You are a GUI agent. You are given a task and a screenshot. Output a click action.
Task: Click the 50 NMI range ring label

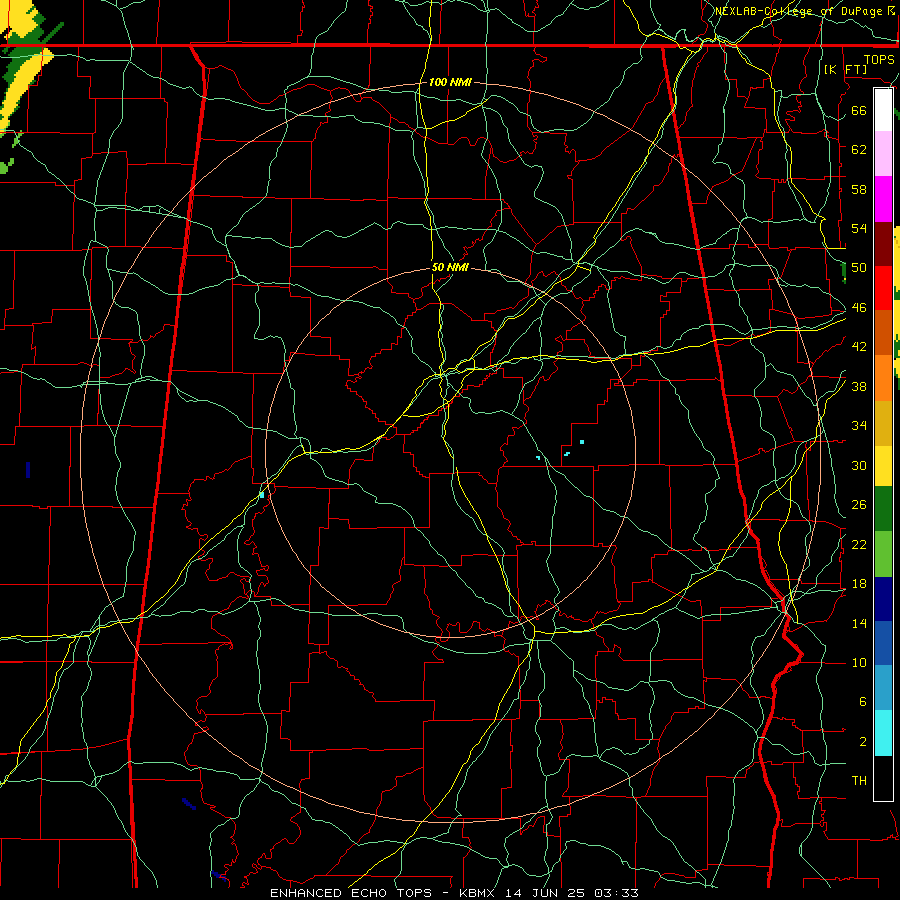tap(450, 267)
